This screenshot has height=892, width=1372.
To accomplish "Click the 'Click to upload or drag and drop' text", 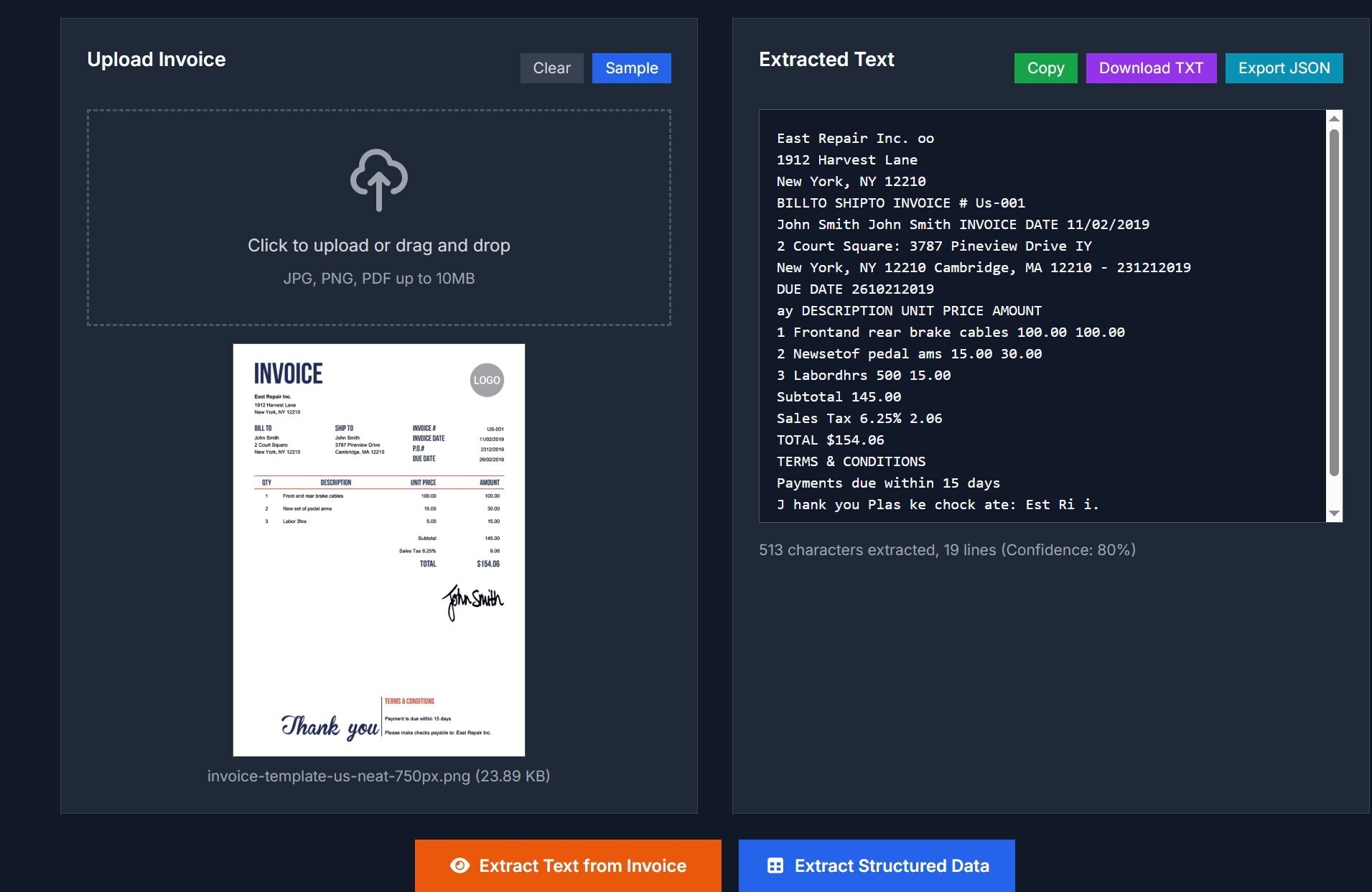I will 378,246.
